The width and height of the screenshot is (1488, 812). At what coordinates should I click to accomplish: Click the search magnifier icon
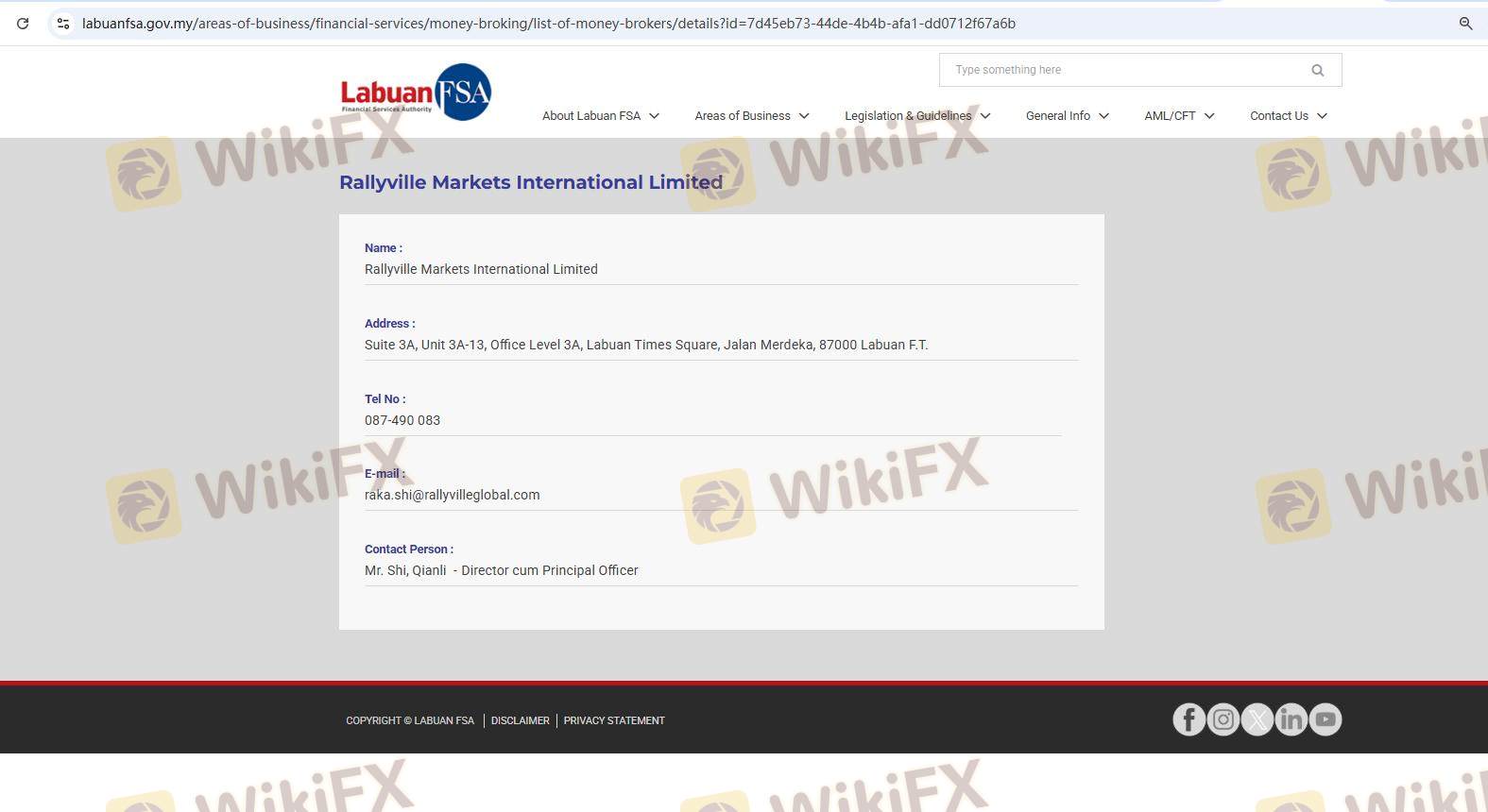[x=1317, y=70]
